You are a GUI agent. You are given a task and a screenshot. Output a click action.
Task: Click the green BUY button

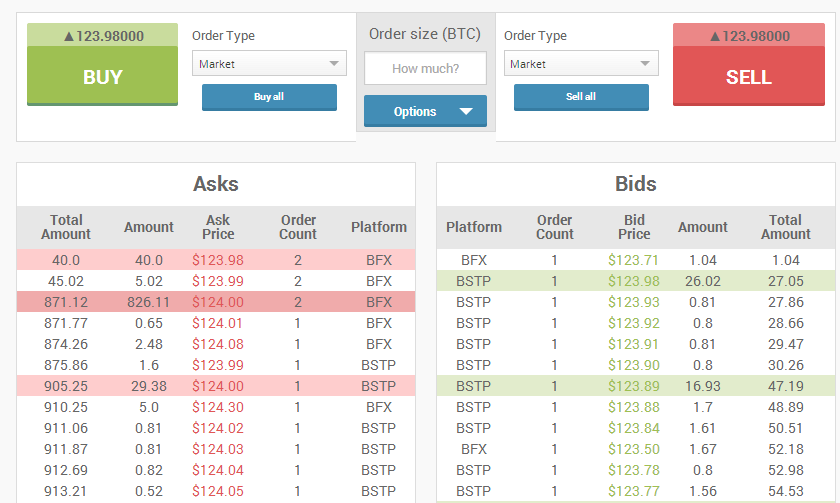coord(102,77)
